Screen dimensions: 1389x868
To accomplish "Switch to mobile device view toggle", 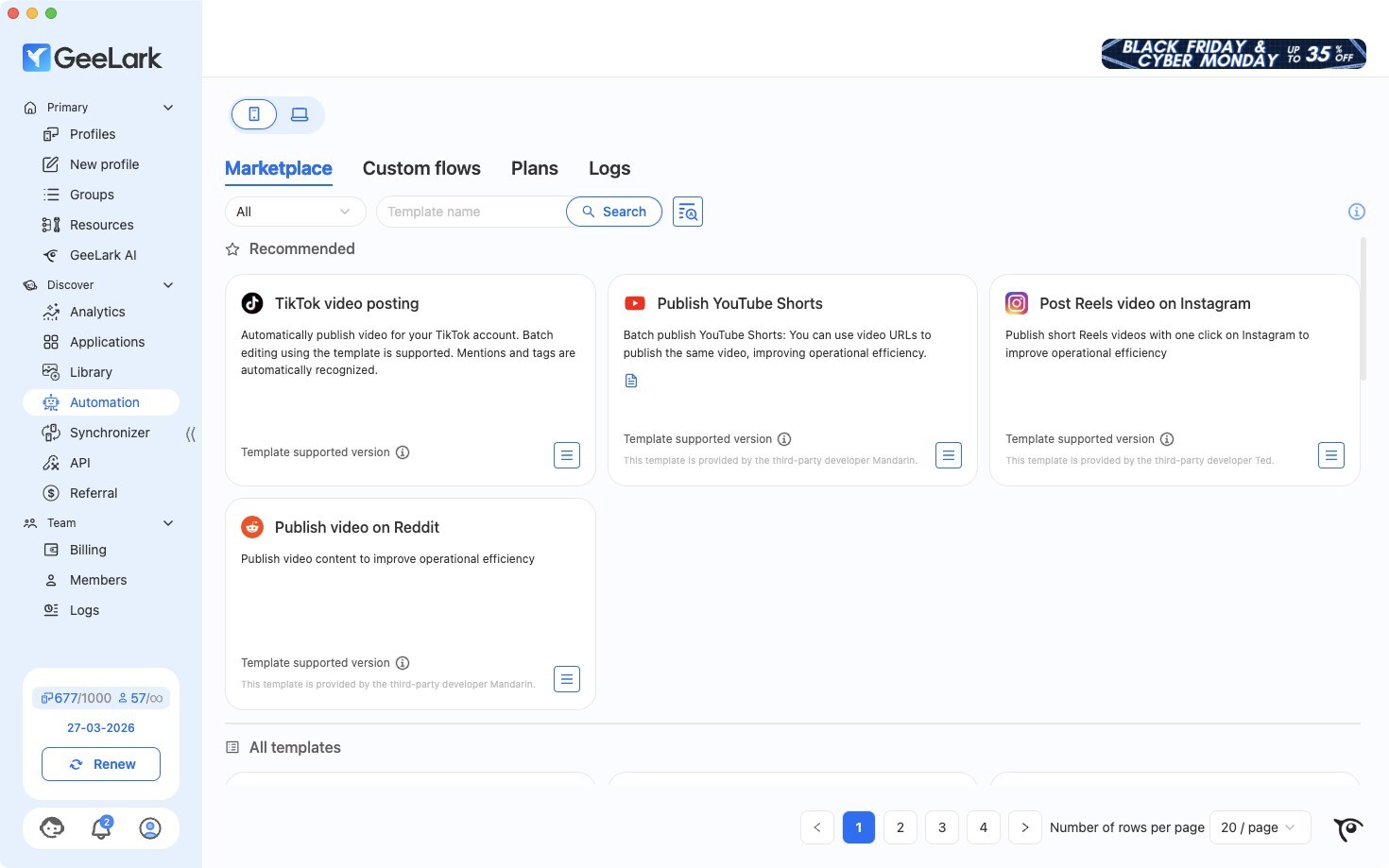I will coord(253,113).
